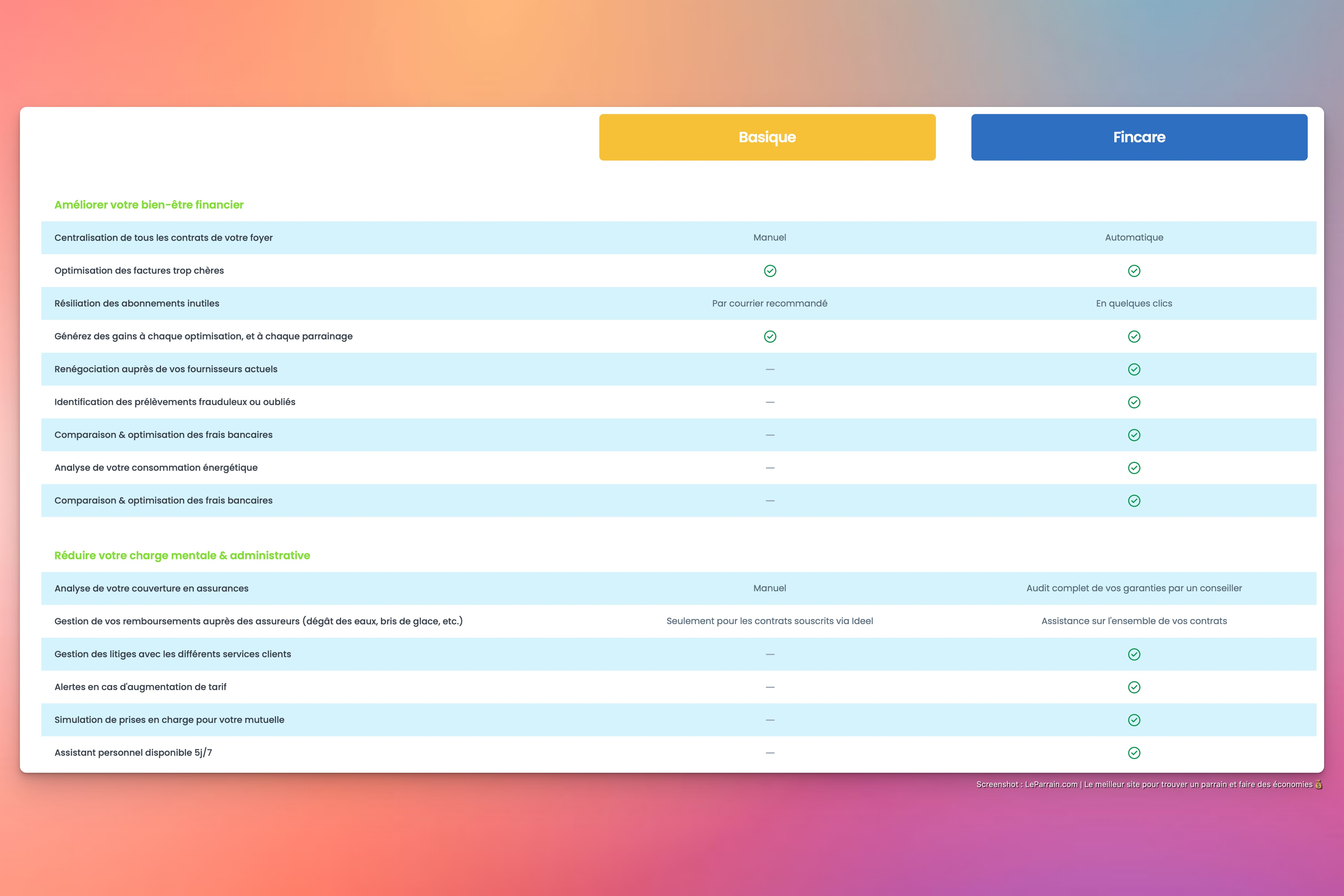Click Fincare checkmark for Gestion des litiges

(1134, 654)
